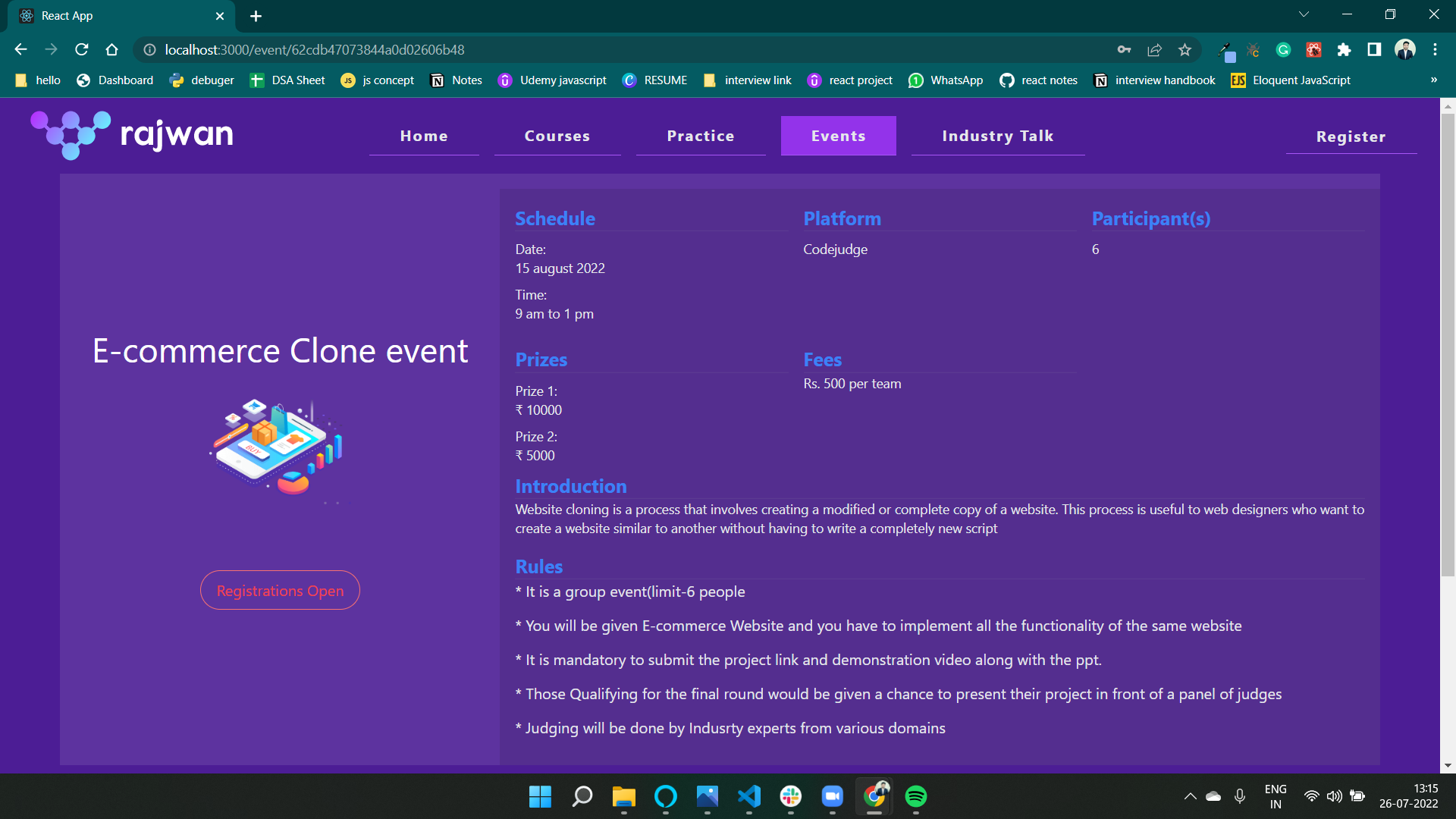1456x819 pixels.
Task: Open the password key icon
Action: [x=1124, y=50]
